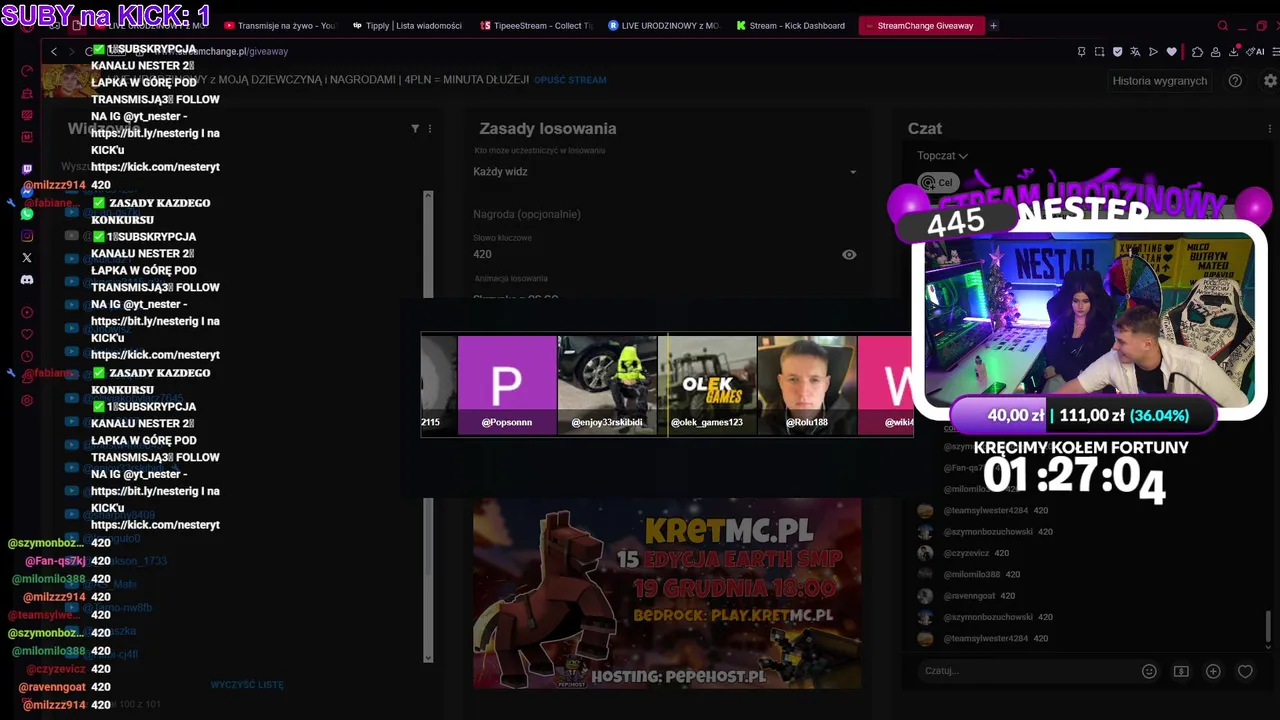This screenshot has height=720, width=1280.
Task: Click the @Rolu188 participant card
Action: click(807, 385)
